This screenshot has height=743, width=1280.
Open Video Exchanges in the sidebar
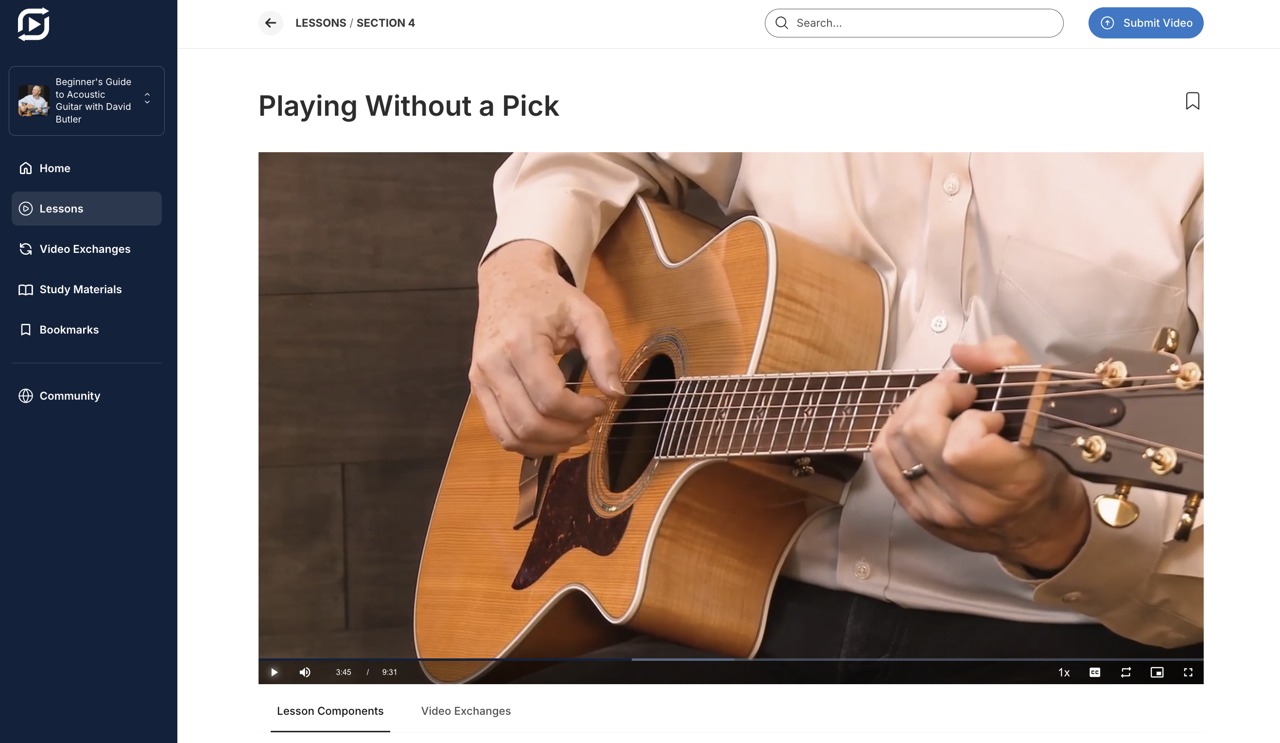click(x=87, y=249)
